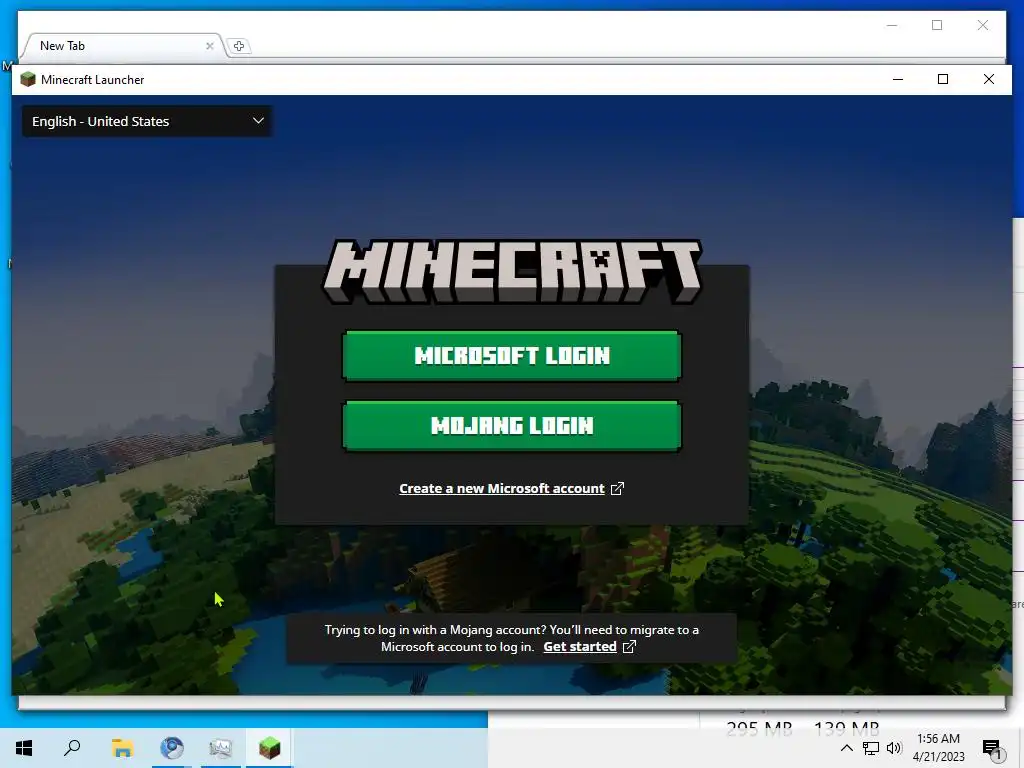Maximize the background browser window

coord(937,25)
